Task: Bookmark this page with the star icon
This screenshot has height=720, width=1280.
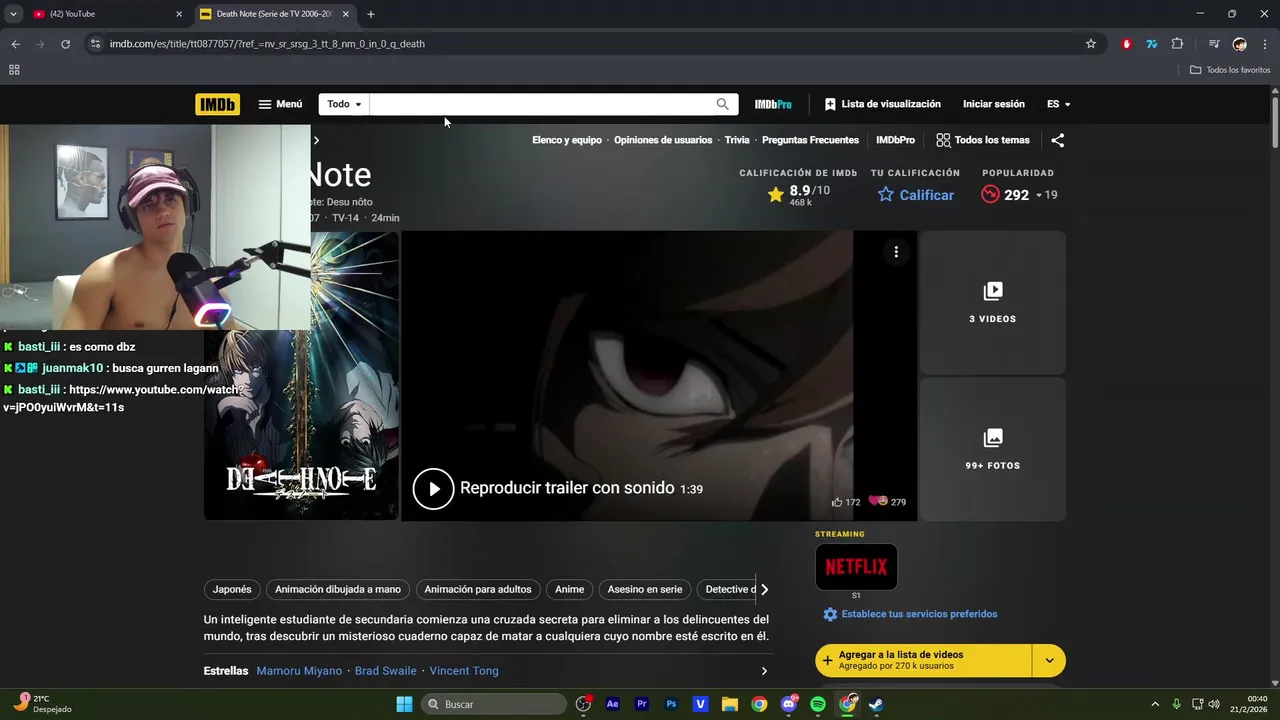Action: coord(1091,44)
